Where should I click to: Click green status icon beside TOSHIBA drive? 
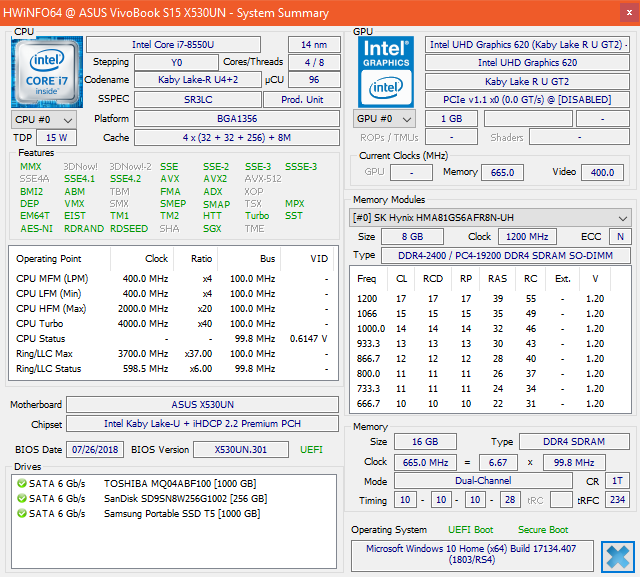[22, 484]
